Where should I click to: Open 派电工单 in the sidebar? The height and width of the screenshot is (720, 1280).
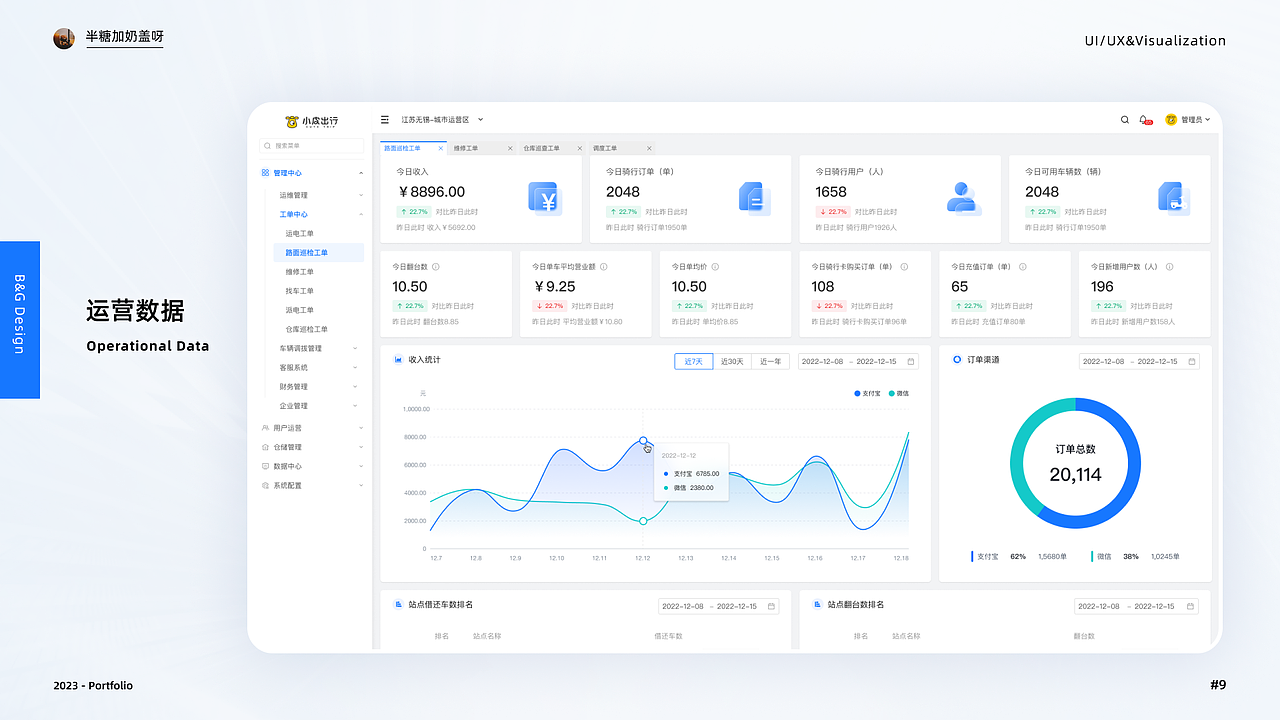tap(300, 310)
